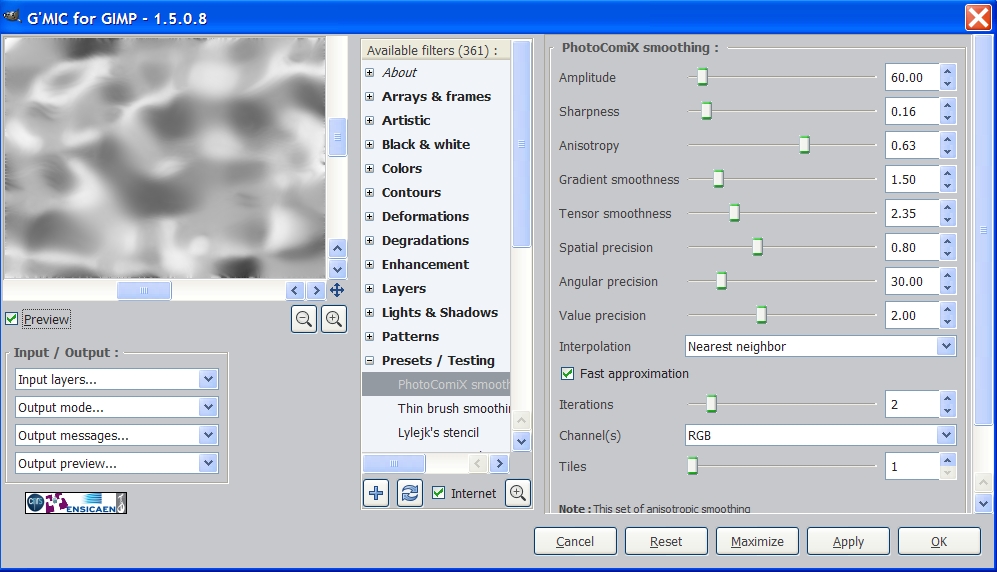Click the Value precision slider handle

point(761,315)
